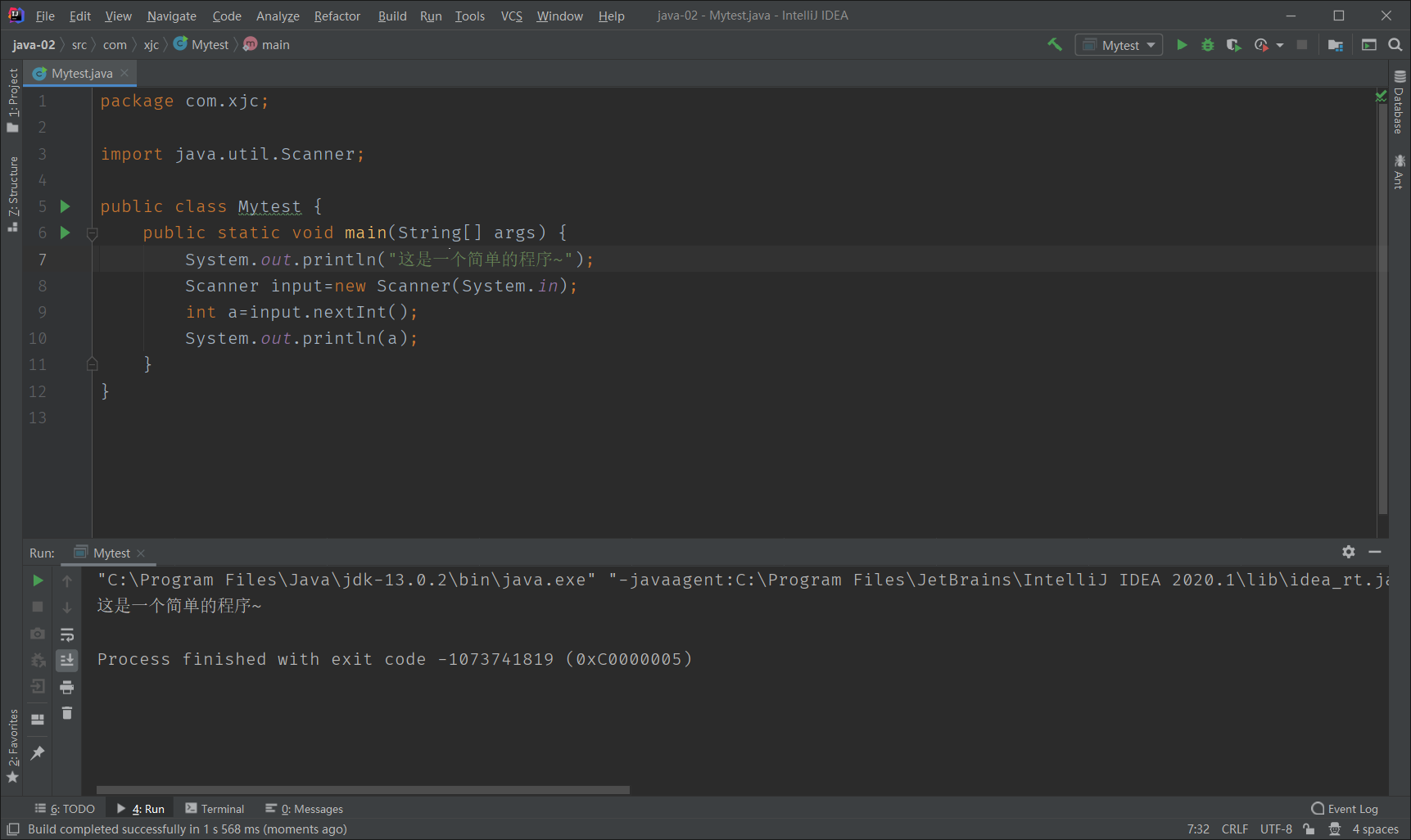Image resolution: width=1411 pixels, height=840 pixels.
Task: Open the Refactor menu
Action: [x=337, y=16]
